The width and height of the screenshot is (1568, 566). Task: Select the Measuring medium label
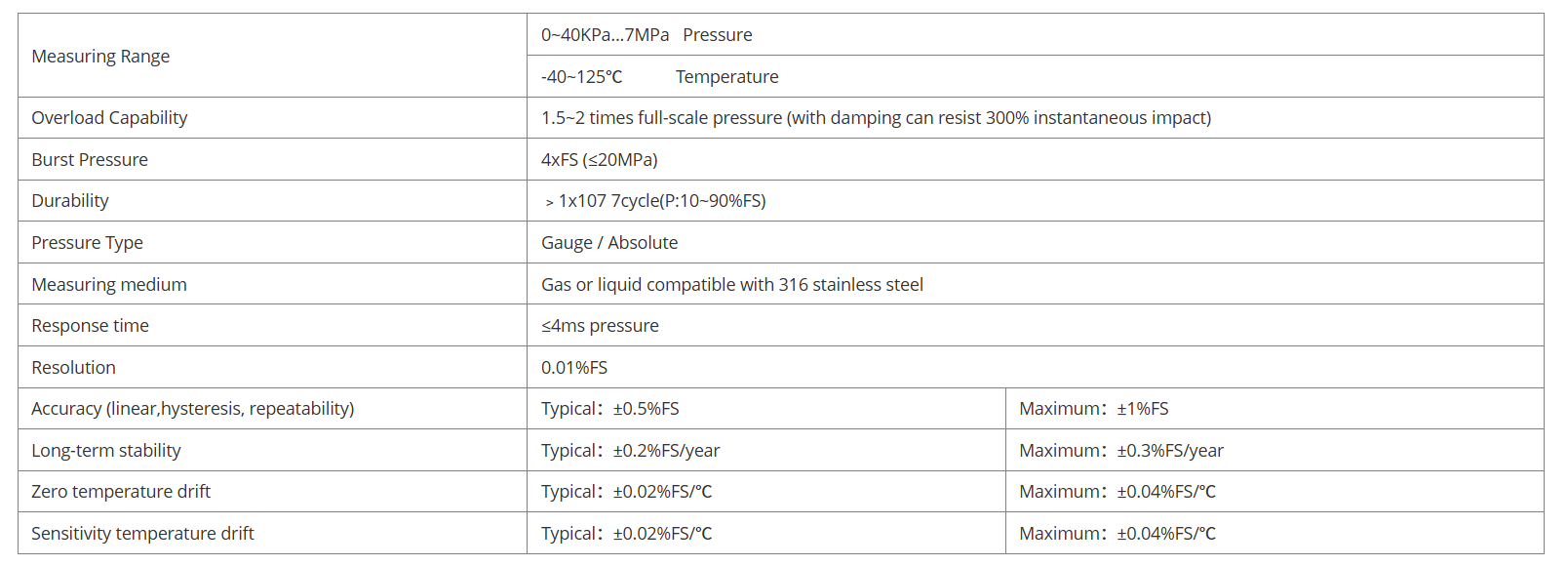pyautogui.click(x=109, y=285)
